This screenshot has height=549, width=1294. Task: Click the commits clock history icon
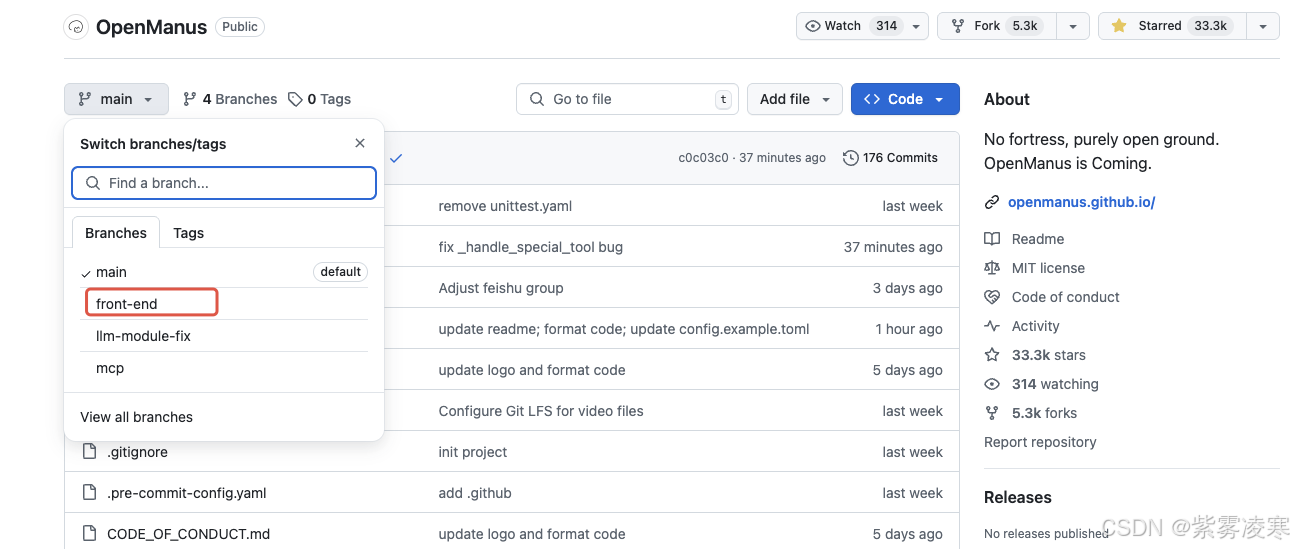pos(851,158)
